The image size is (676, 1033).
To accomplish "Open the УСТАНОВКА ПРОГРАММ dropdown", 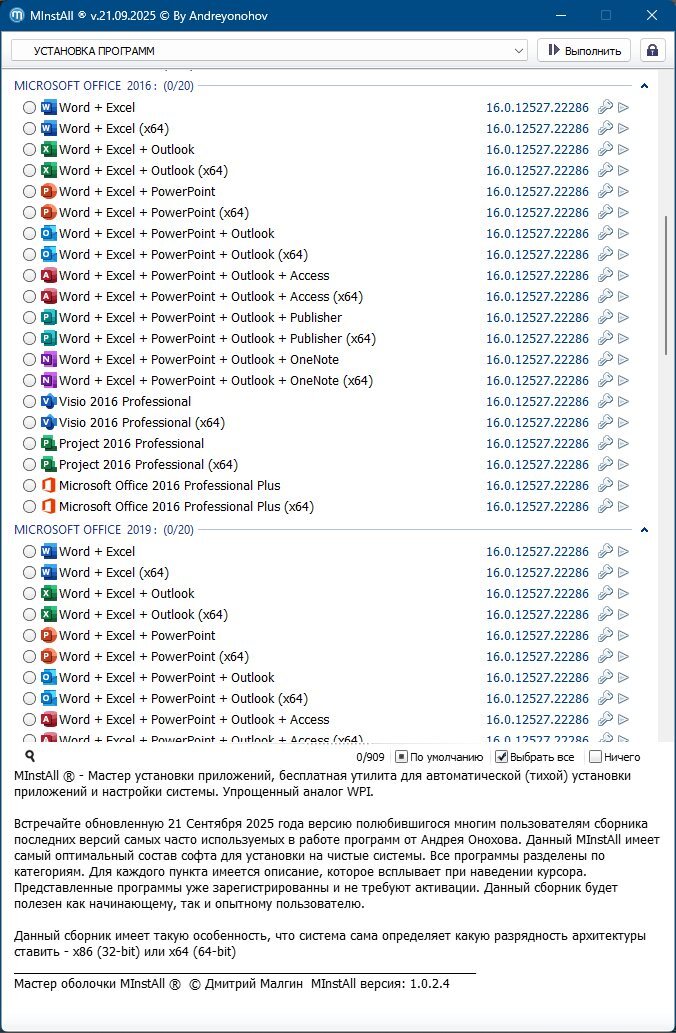I will point(269,50).
